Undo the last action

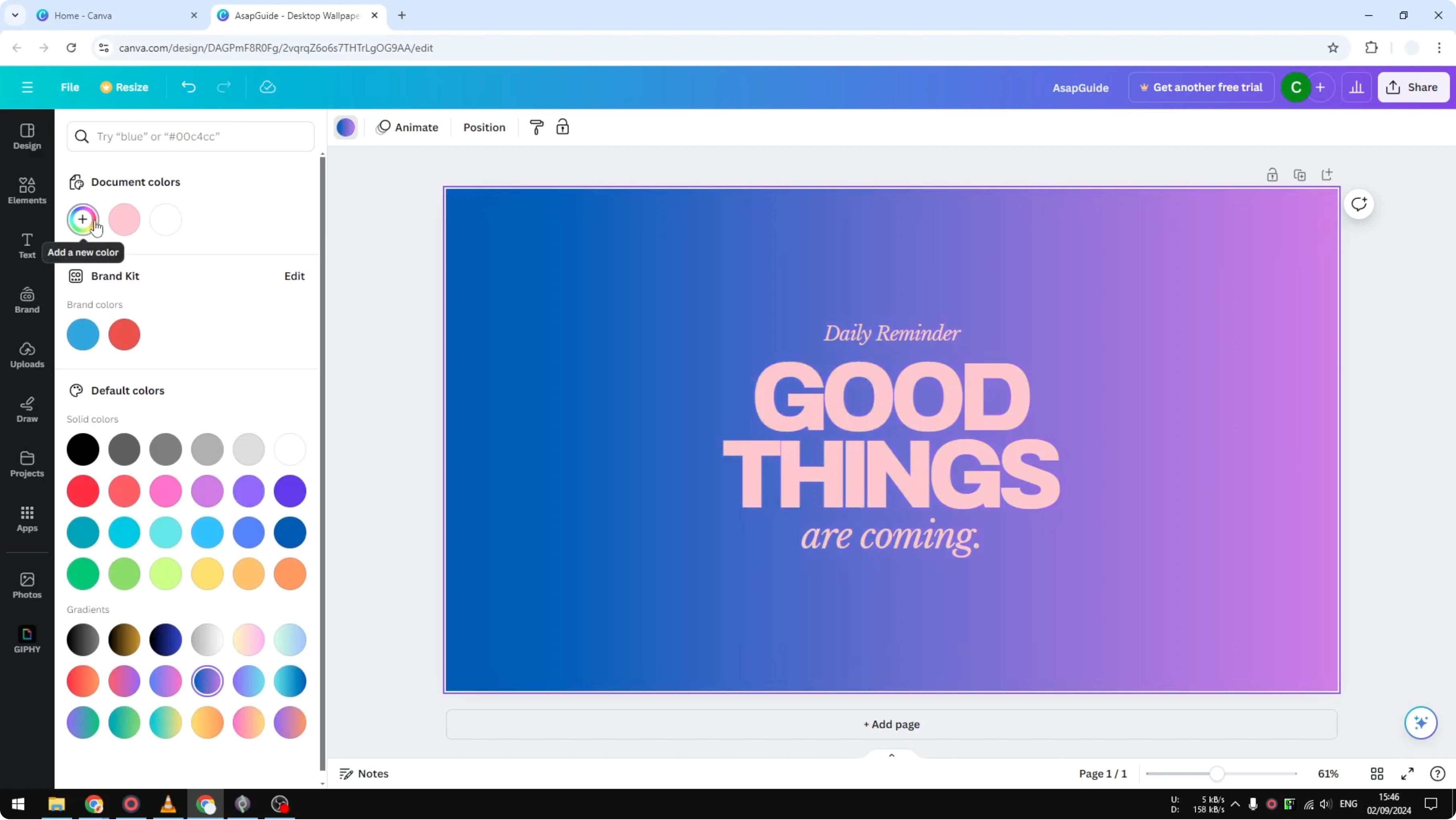[188, 87]
